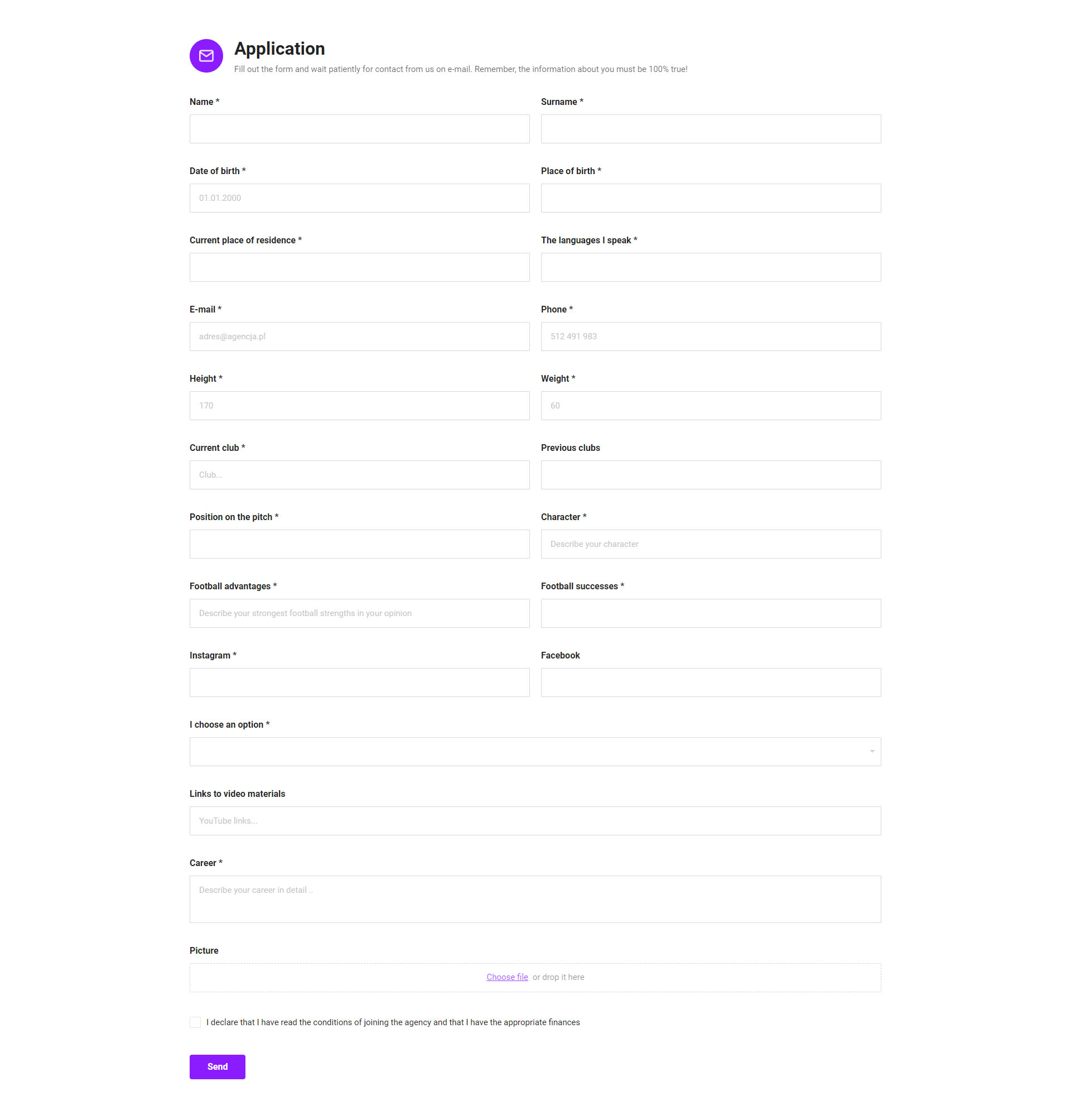Click the Position on the pitch field

point(360,544)
